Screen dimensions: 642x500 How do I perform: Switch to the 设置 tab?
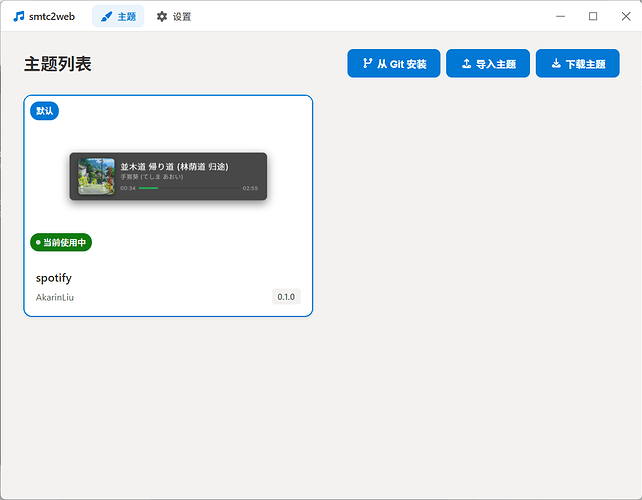(x=174, y=16)
